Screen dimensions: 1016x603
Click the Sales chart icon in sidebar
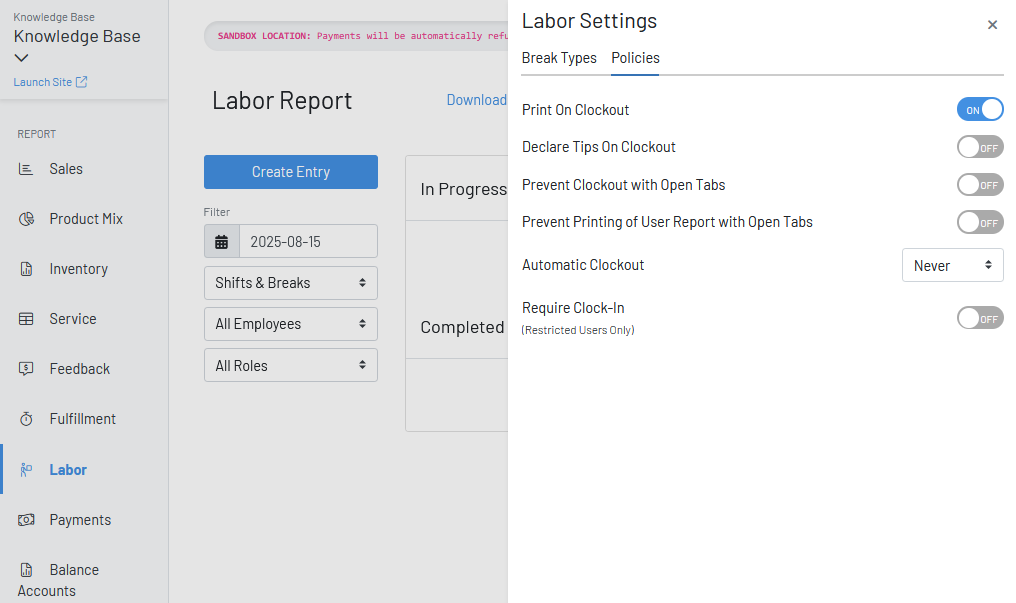pyautogui.click(x=27, y=169)
